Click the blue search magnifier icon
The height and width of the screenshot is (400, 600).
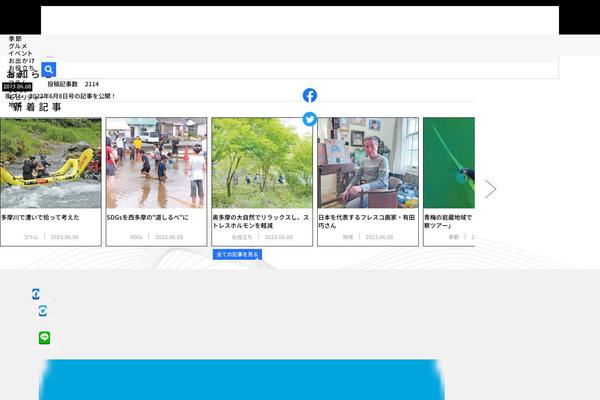pyautogui.click(x=49, y=70)
